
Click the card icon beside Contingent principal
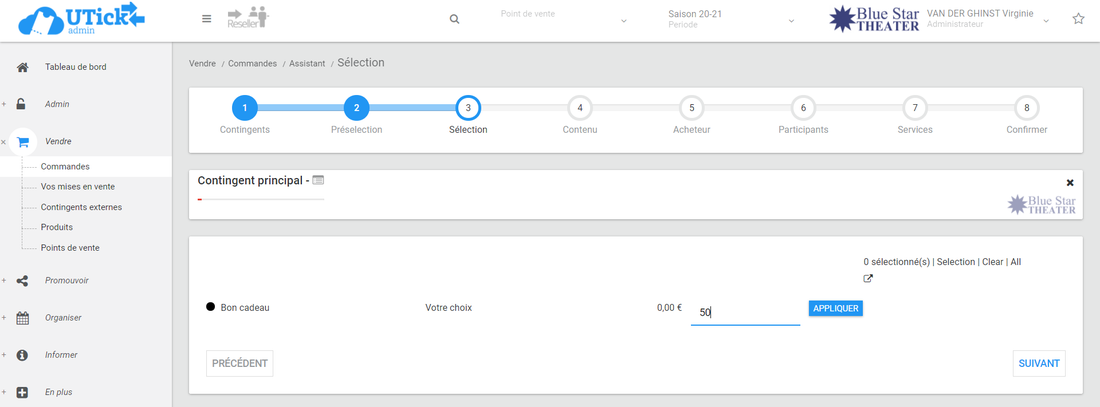tap(318, 180)
